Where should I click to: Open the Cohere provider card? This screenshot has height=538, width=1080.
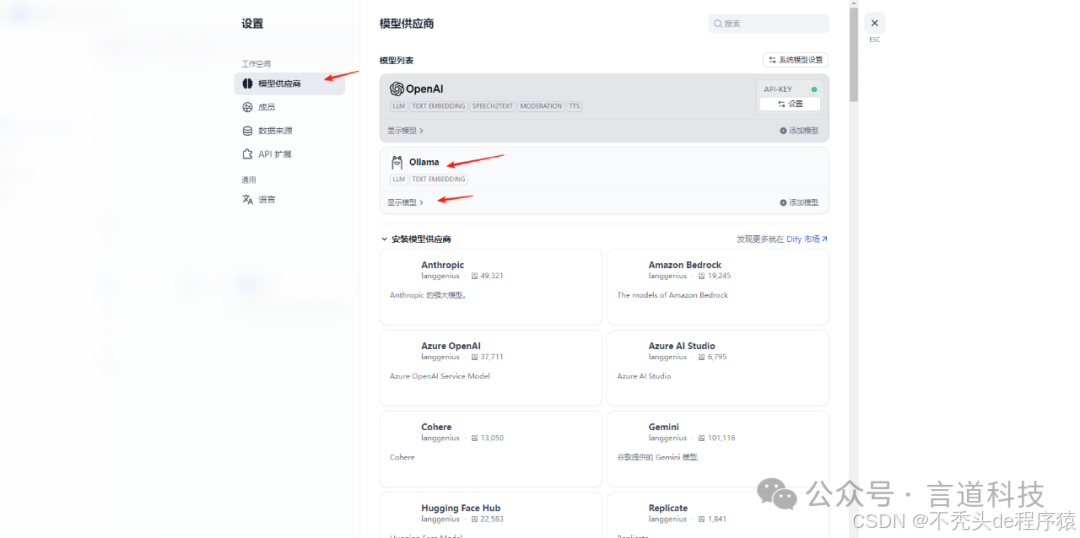491,449
